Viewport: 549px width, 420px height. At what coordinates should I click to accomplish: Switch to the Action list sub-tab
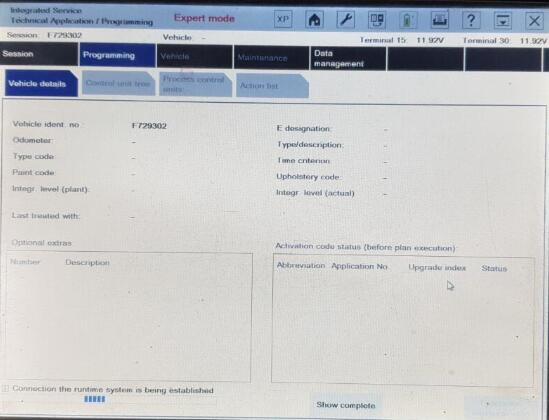[272, 86]
